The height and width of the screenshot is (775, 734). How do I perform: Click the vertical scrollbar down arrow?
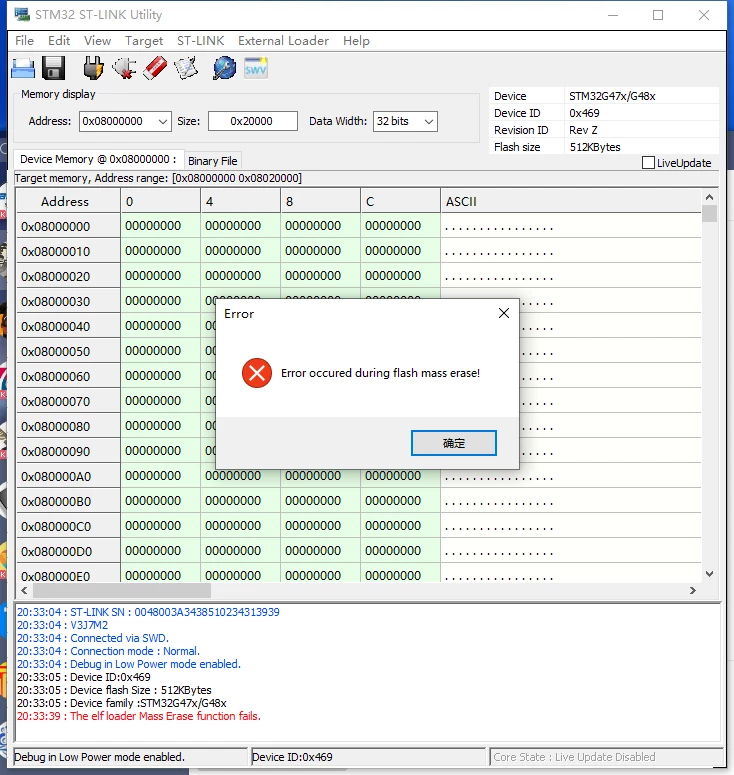point(709,574)
